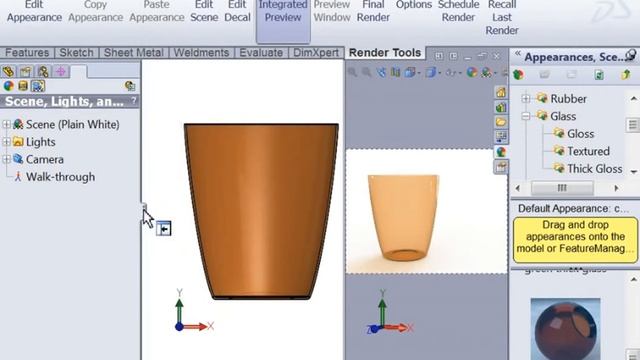Click the appearances library color icon in task pane
This screenshot has width=640, height=360.
coord(519,75)
